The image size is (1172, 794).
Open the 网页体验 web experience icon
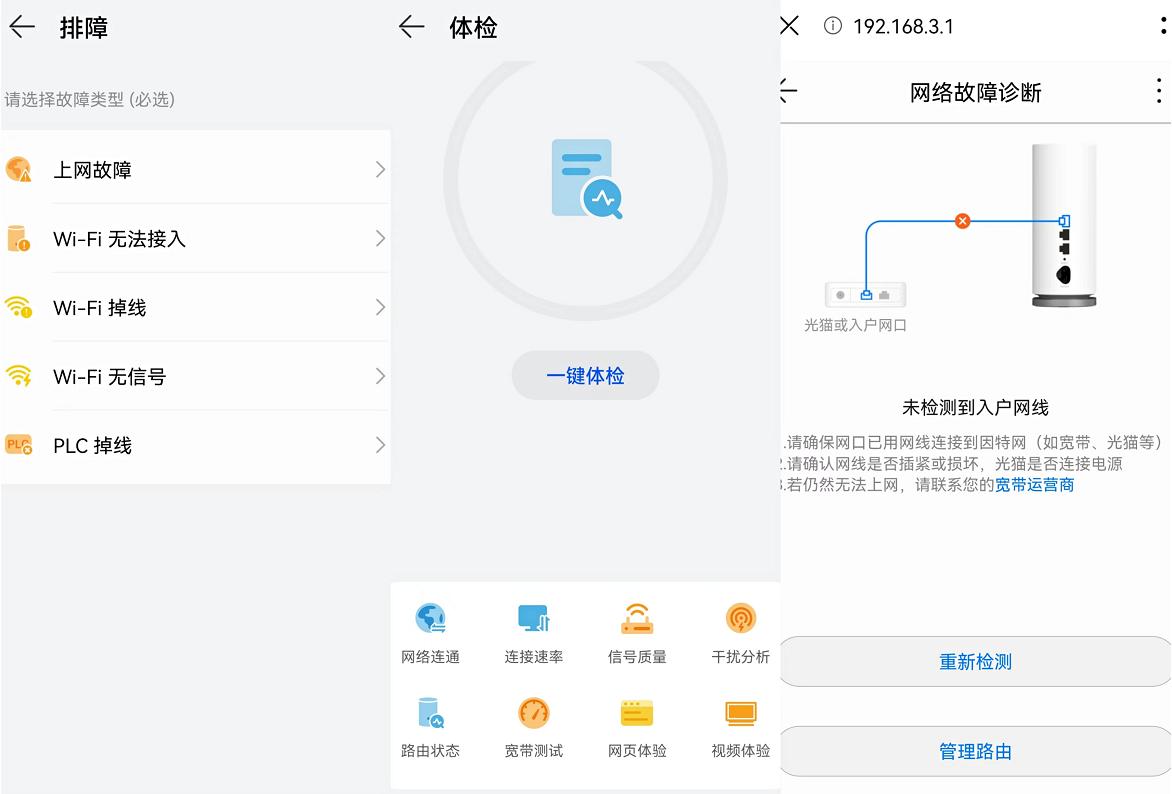point(637,713)
